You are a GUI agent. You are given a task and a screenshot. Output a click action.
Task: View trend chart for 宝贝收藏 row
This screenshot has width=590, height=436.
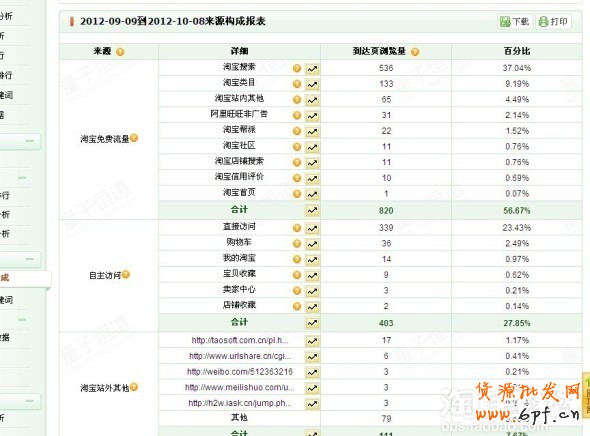312,276
